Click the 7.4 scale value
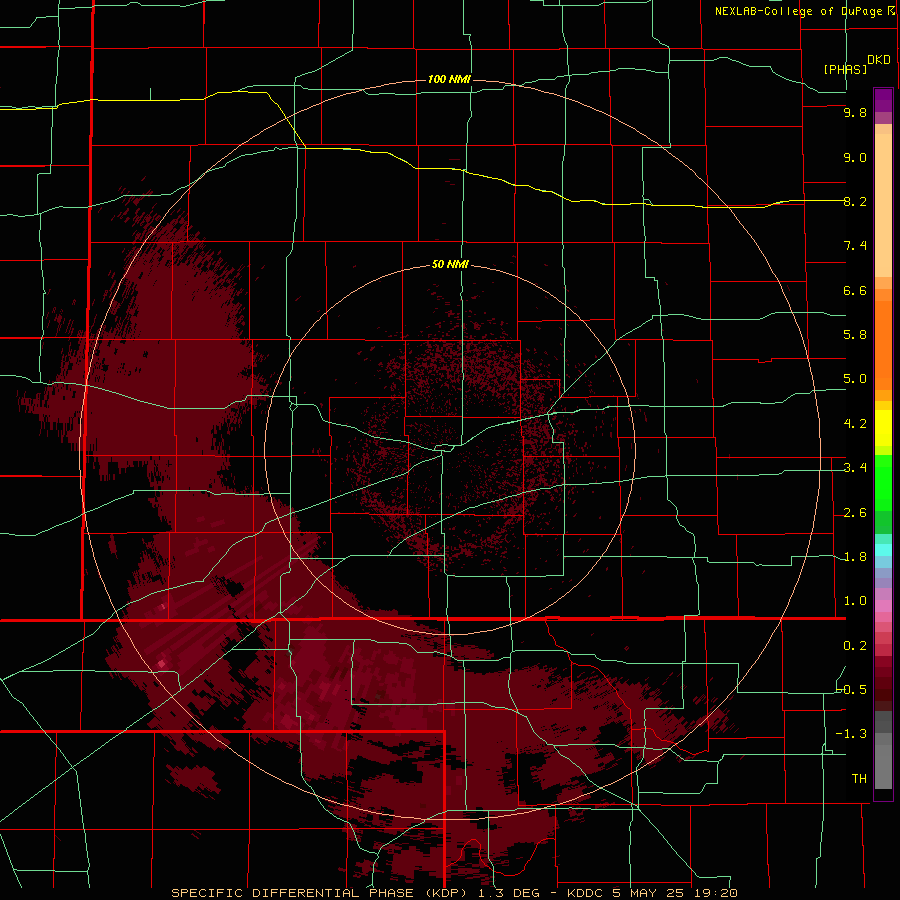 [855, 246]
